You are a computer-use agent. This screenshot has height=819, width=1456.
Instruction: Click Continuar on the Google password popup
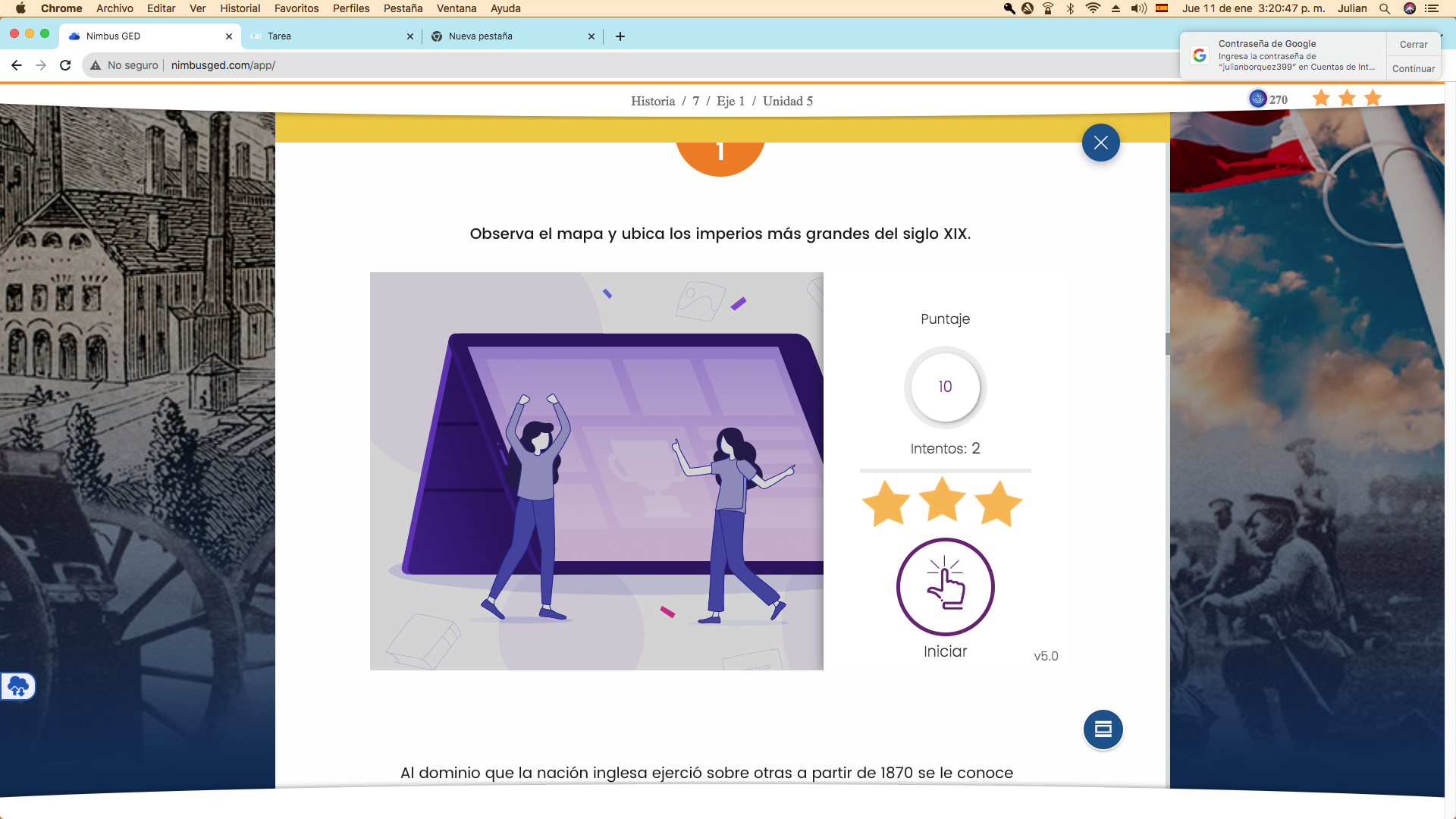pyautogui.click(x=1413, y=68)
